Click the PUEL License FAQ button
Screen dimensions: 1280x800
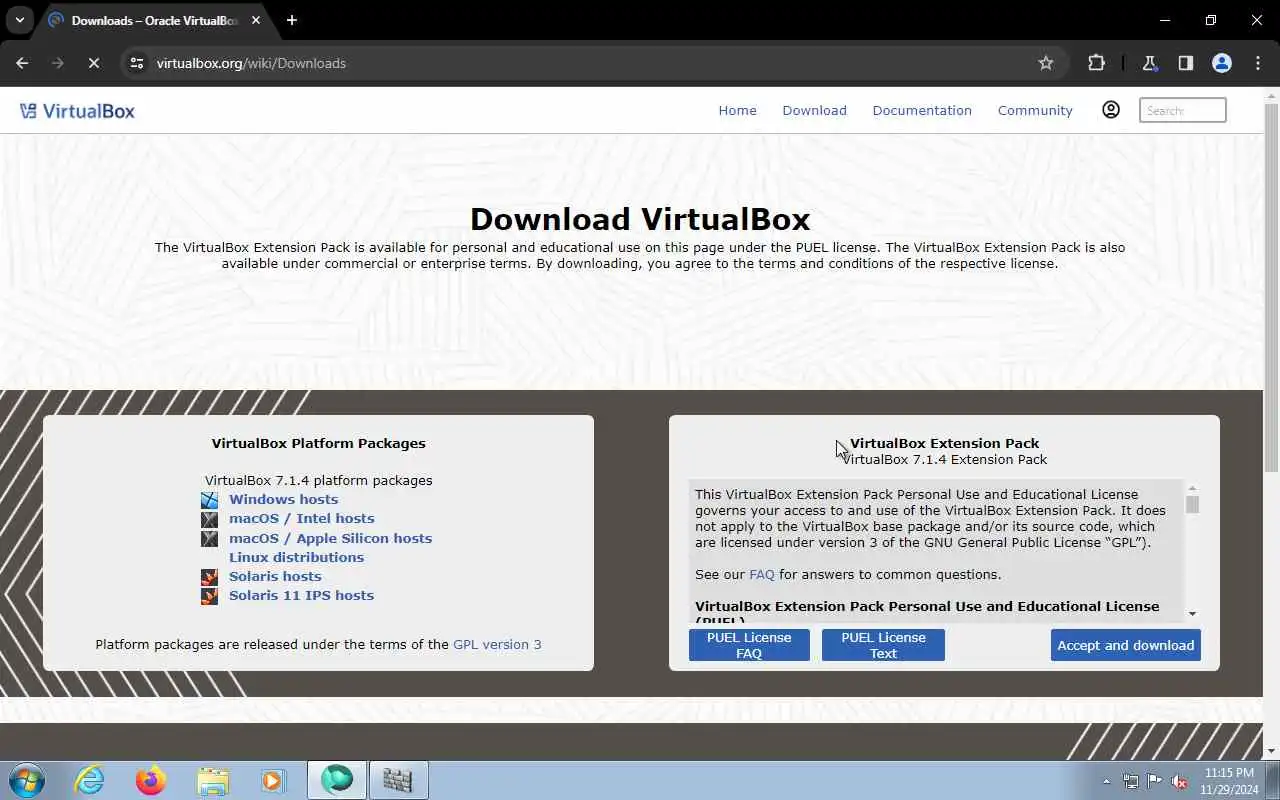pos(749,645)
